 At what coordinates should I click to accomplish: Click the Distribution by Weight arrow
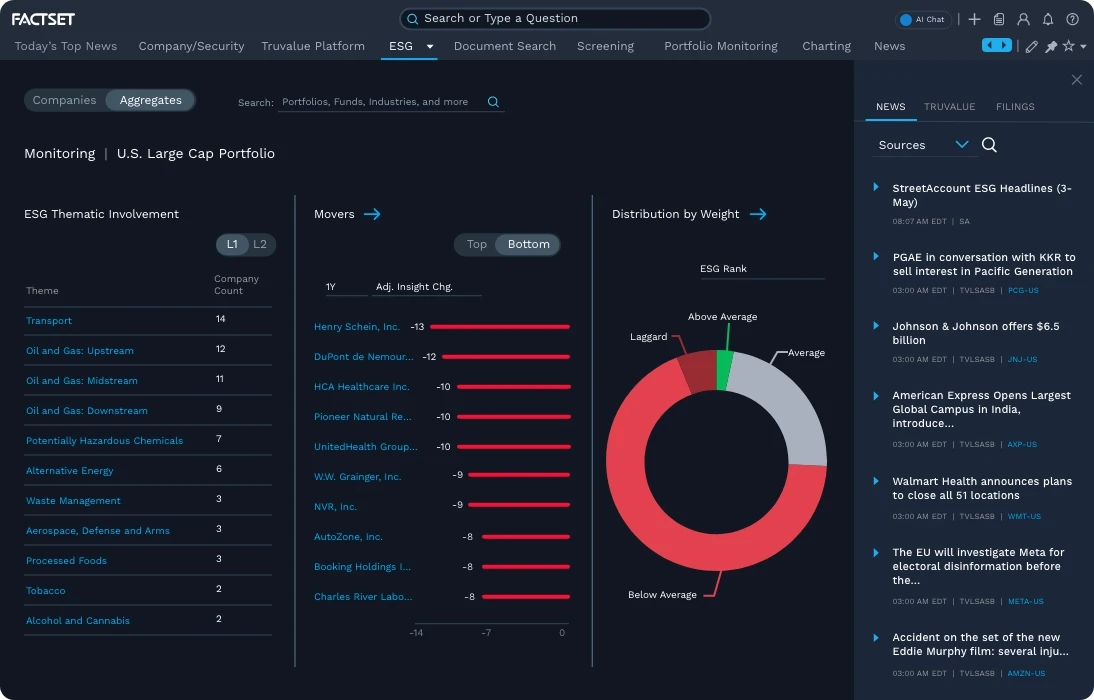pyautogui.click(x=758, y=213)
